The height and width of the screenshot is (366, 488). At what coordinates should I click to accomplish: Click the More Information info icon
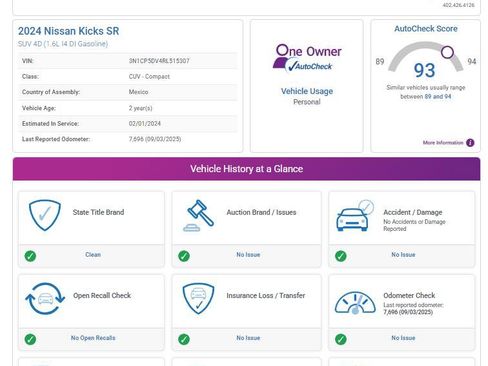[x=470, y=143]
